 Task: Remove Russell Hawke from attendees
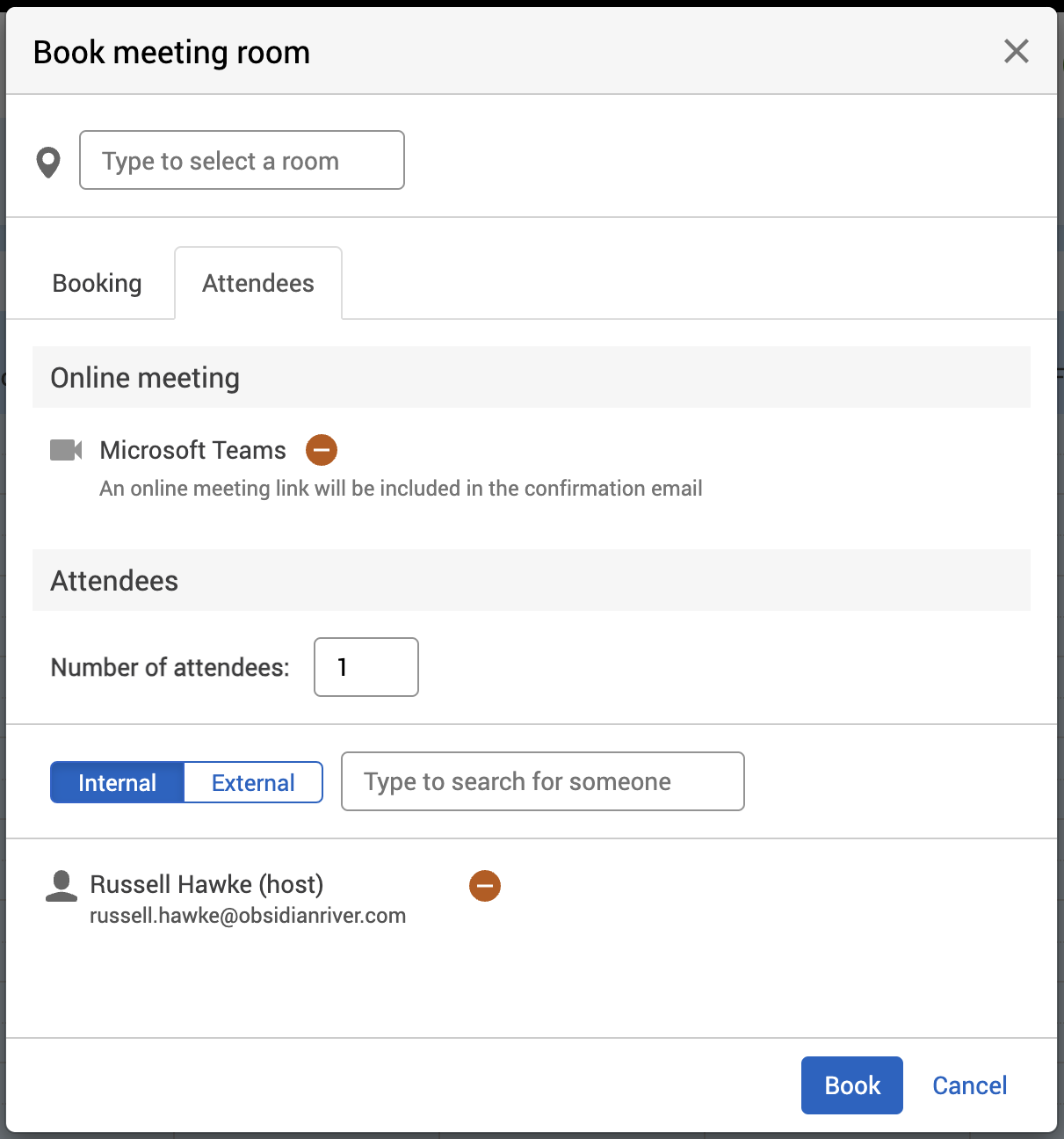(x=485, y=886)
